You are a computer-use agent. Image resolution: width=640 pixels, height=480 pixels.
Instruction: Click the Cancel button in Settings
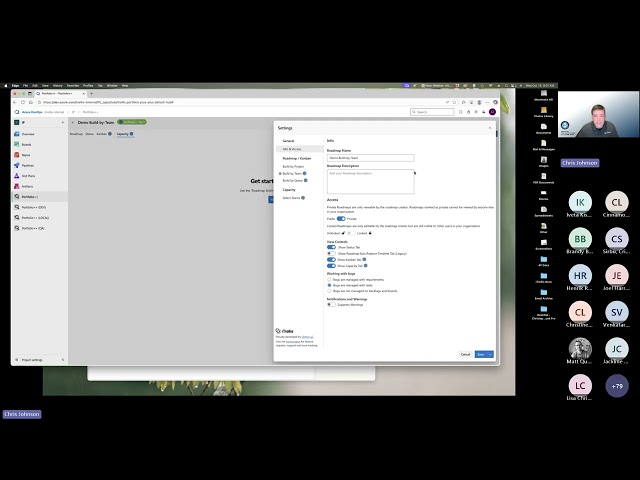pyautogui.click(x=465, y=354)
